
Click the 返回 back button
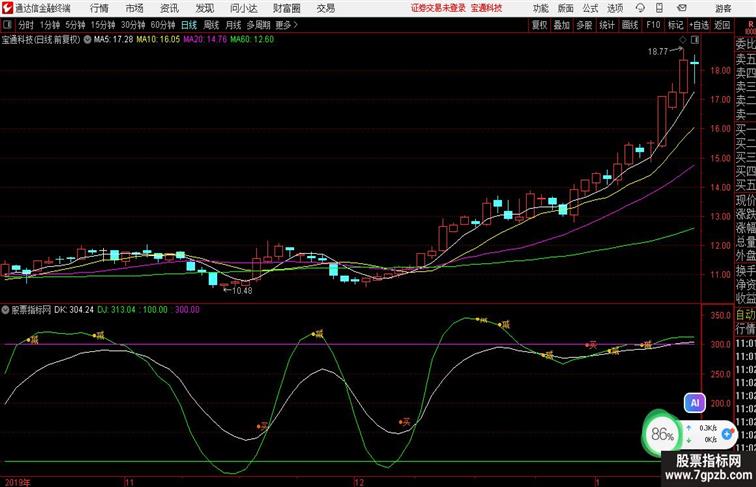(722, 25)
